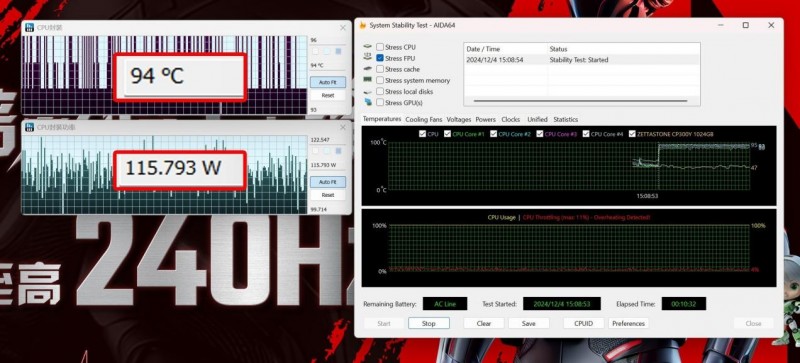Click the cache icon beside Stress cache
800x363 pixels.
pos(367,69)
